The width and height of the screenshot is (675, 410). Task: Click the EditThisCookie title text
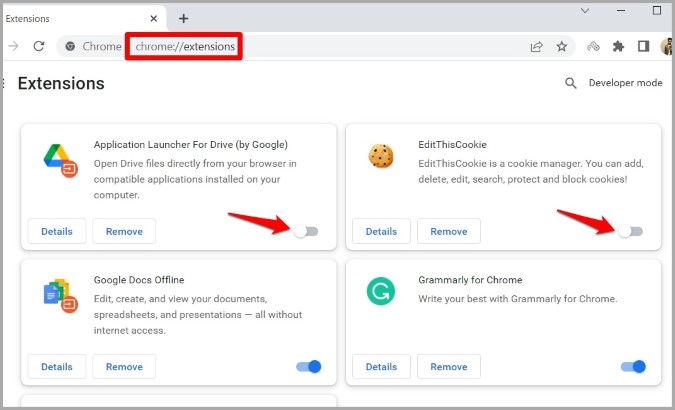[x=452, y=144]
